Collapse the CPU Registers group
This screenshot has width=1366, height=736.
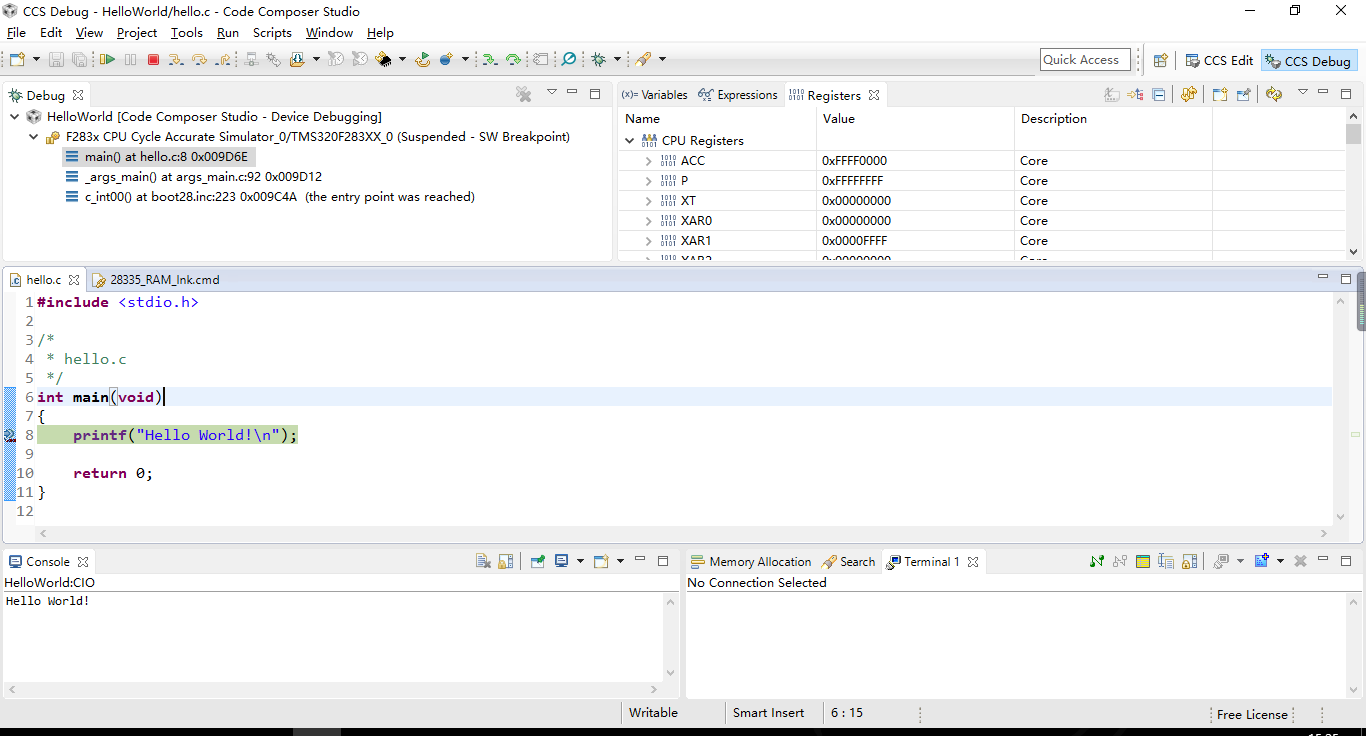[629, 141]
